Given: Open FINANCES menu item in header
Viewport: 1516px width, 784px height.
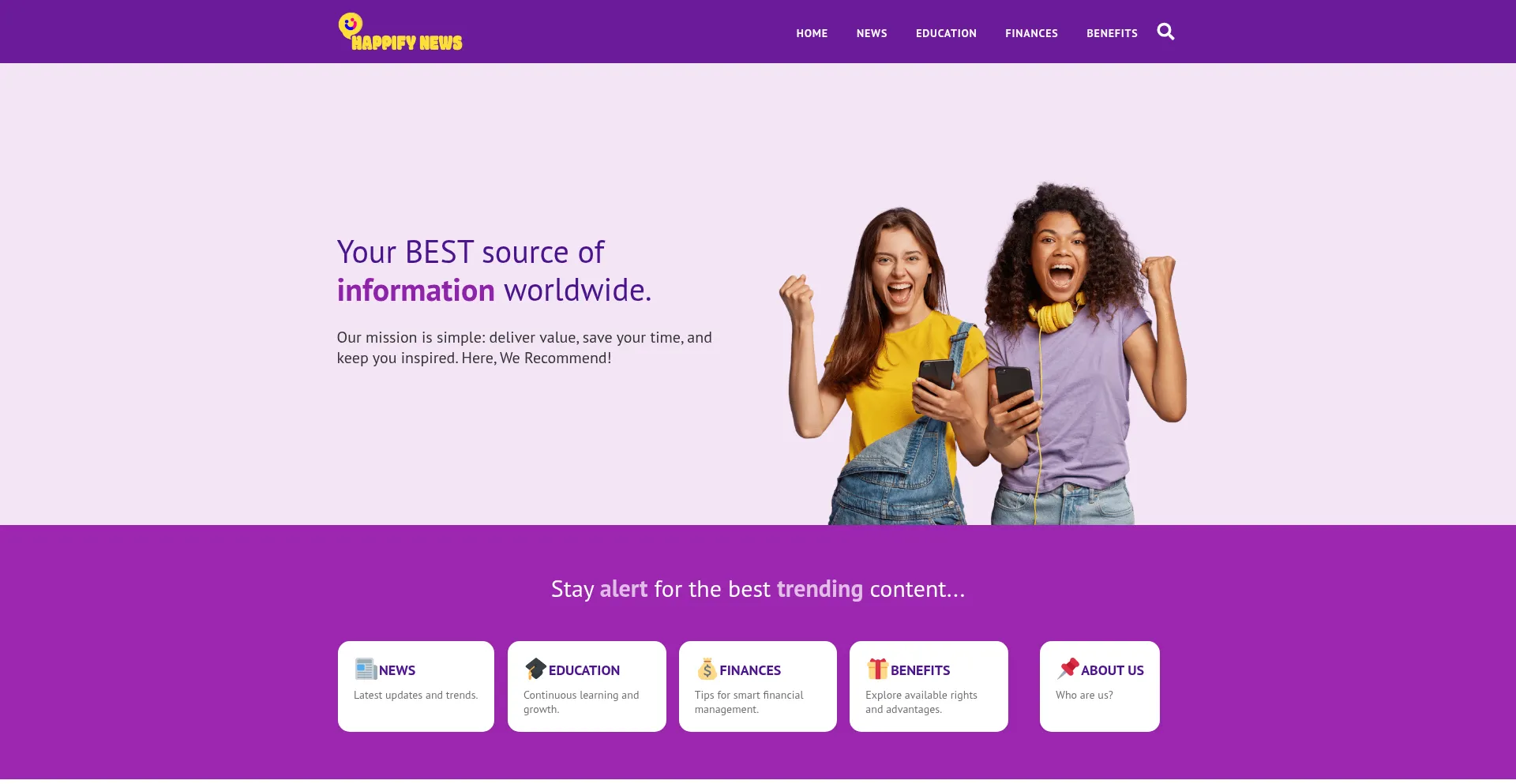Looking at the screenshot, I should pos(1031,33).
